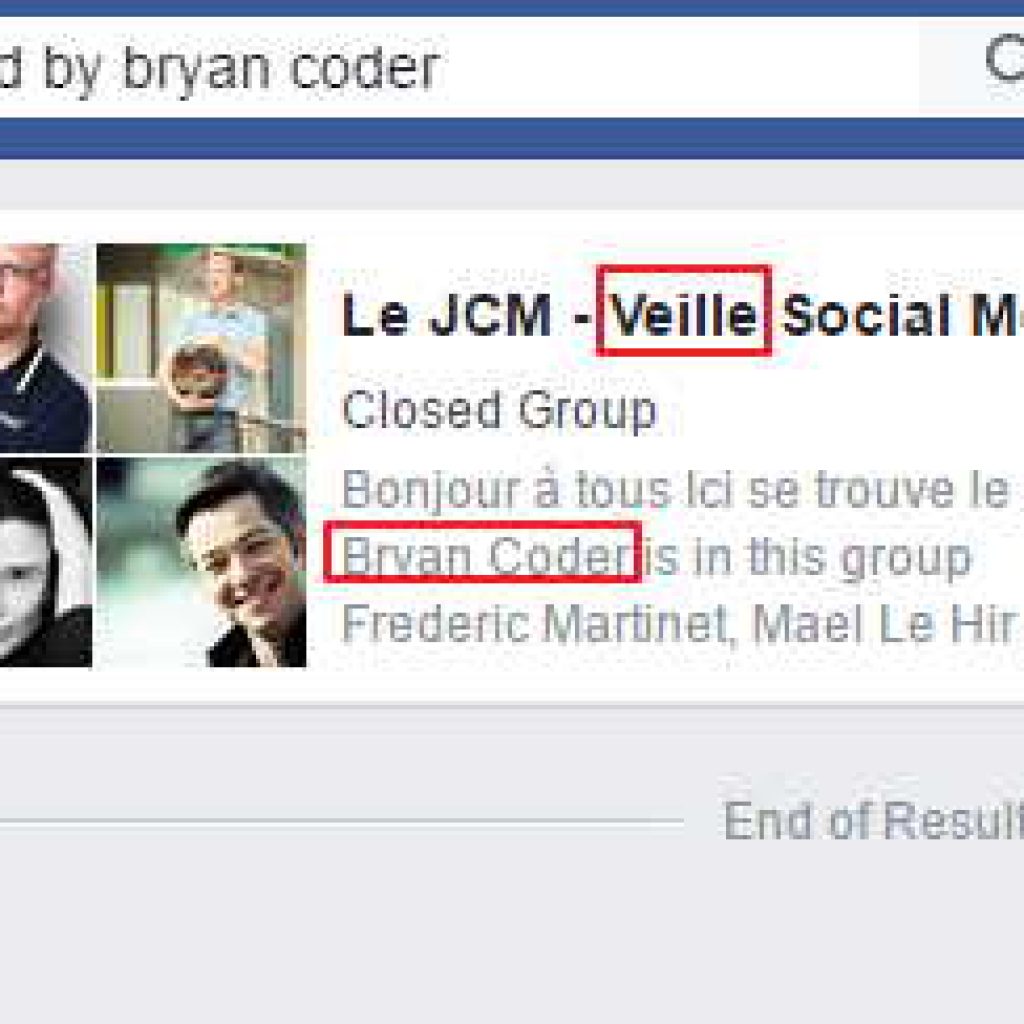Open Frederic Martinet member link

(x=536, y=624)
